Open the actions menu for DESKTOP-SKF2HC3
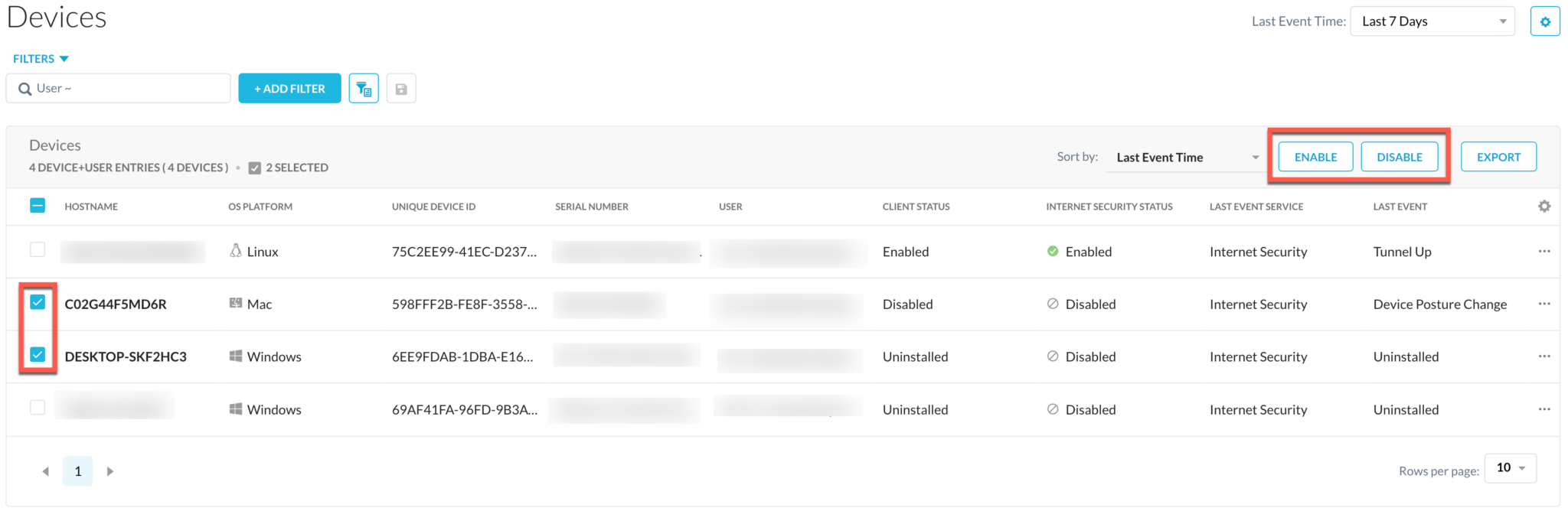 tap(1544, 355)
